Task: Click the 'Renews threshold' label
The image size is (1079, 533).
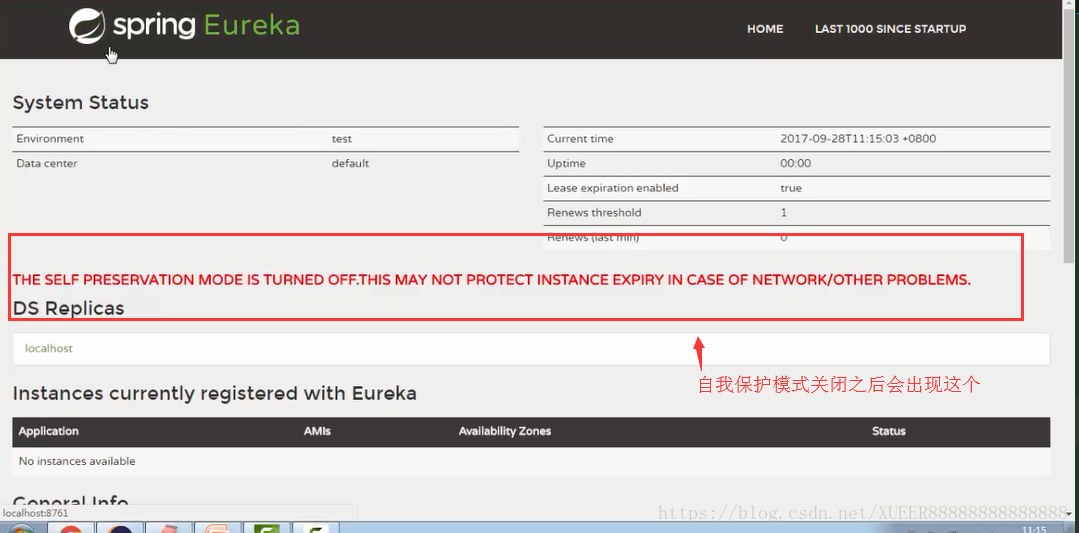Action: 594,213
